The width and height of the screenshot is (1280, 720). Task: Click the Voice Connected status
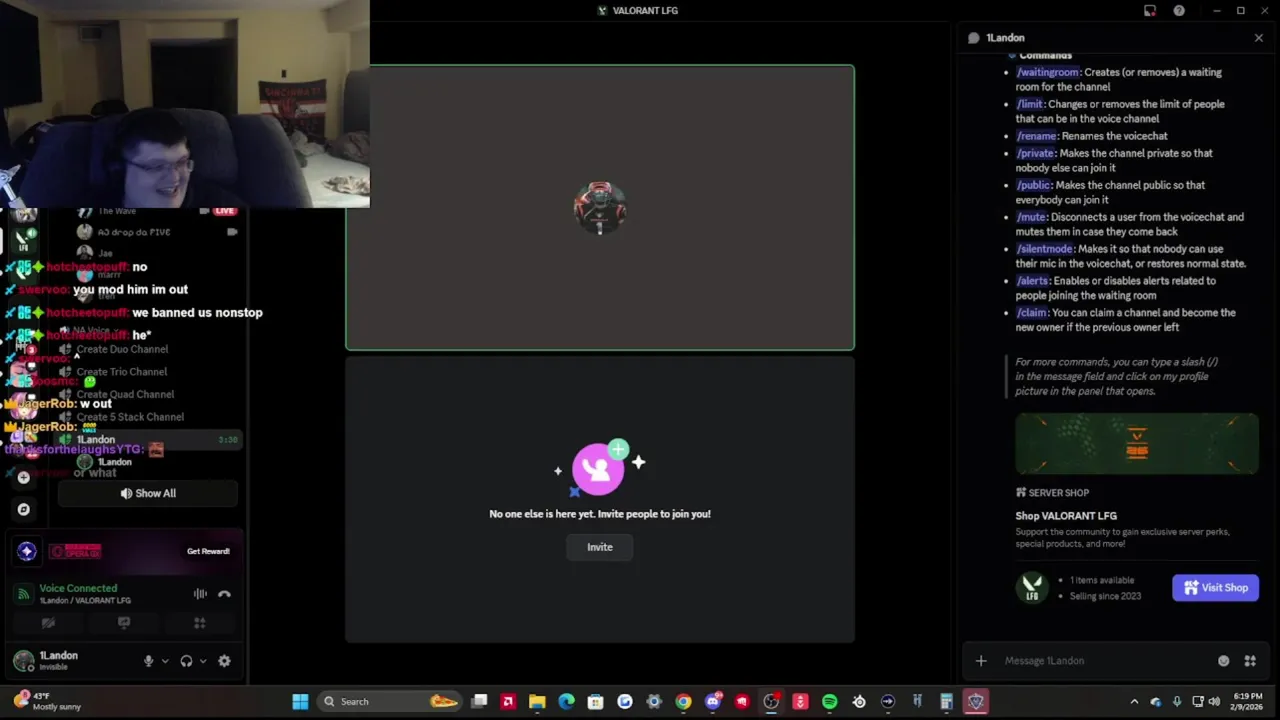(x=78, y=589)
